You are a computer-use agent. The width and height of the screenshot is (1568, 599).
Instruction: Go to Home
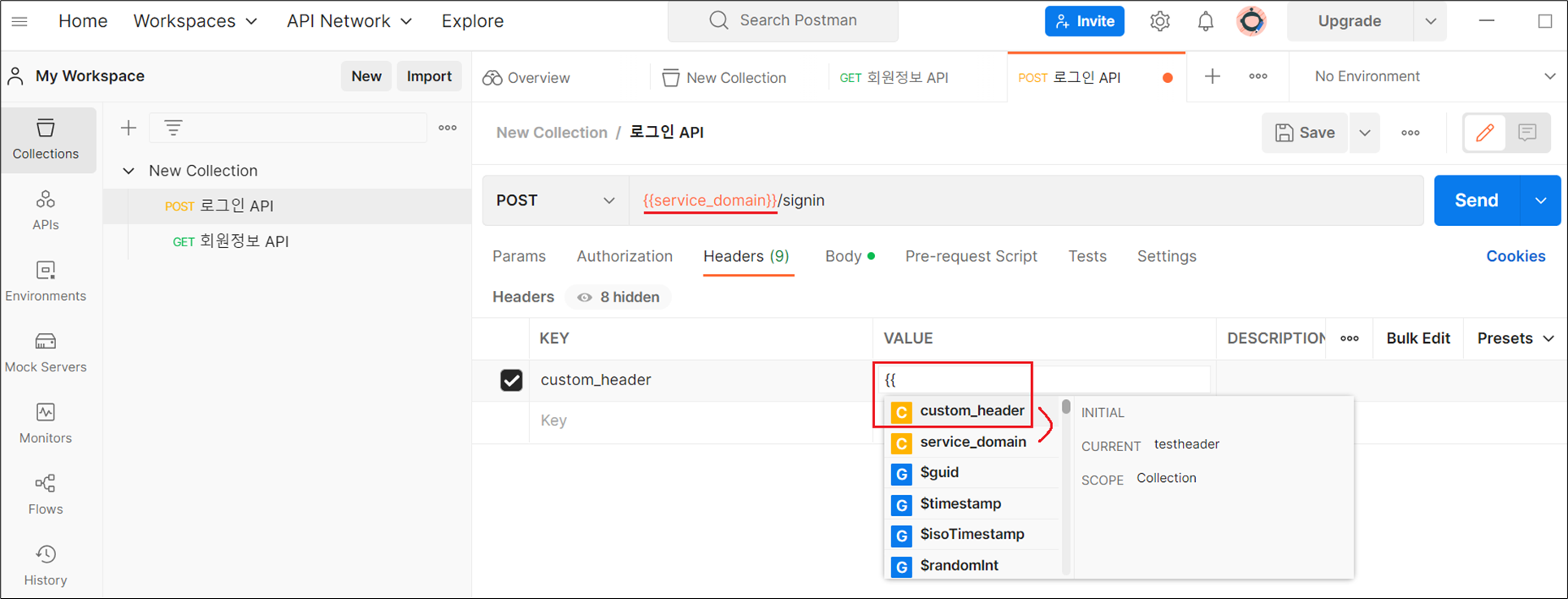pos(83,21)
